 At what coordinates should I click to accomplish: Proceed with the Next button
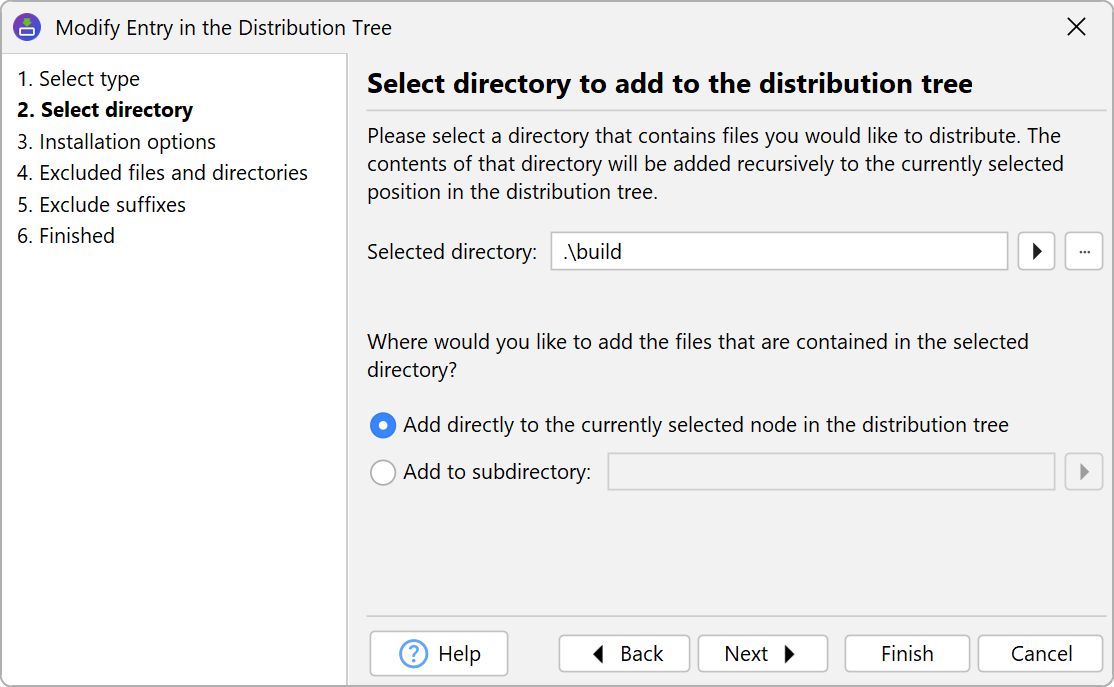pyautogui.click(x=762, y=654)
